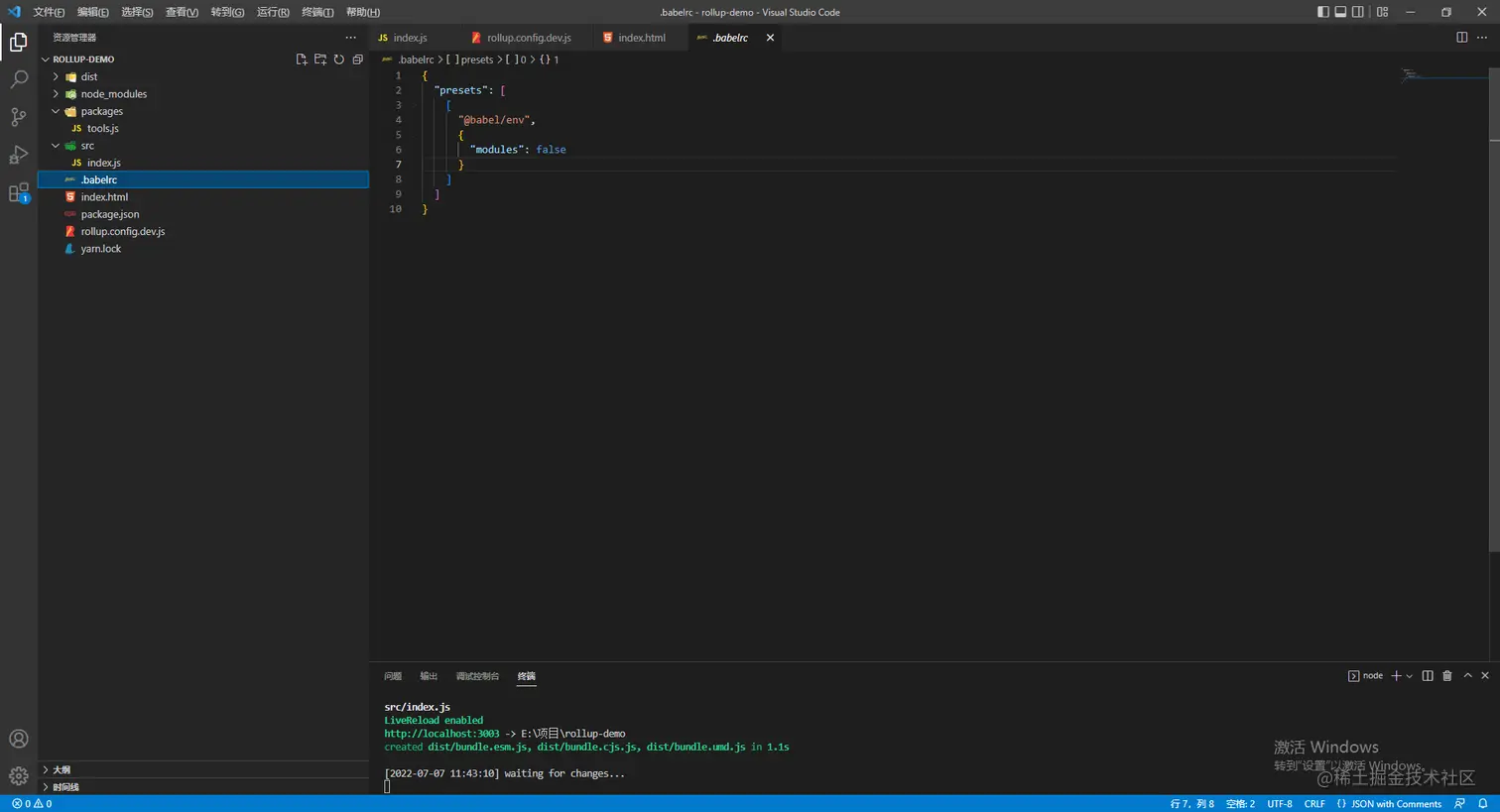The image size is (1500, 812).
Task: Collapse all folders in the explorer
Action: coord(358,59)
